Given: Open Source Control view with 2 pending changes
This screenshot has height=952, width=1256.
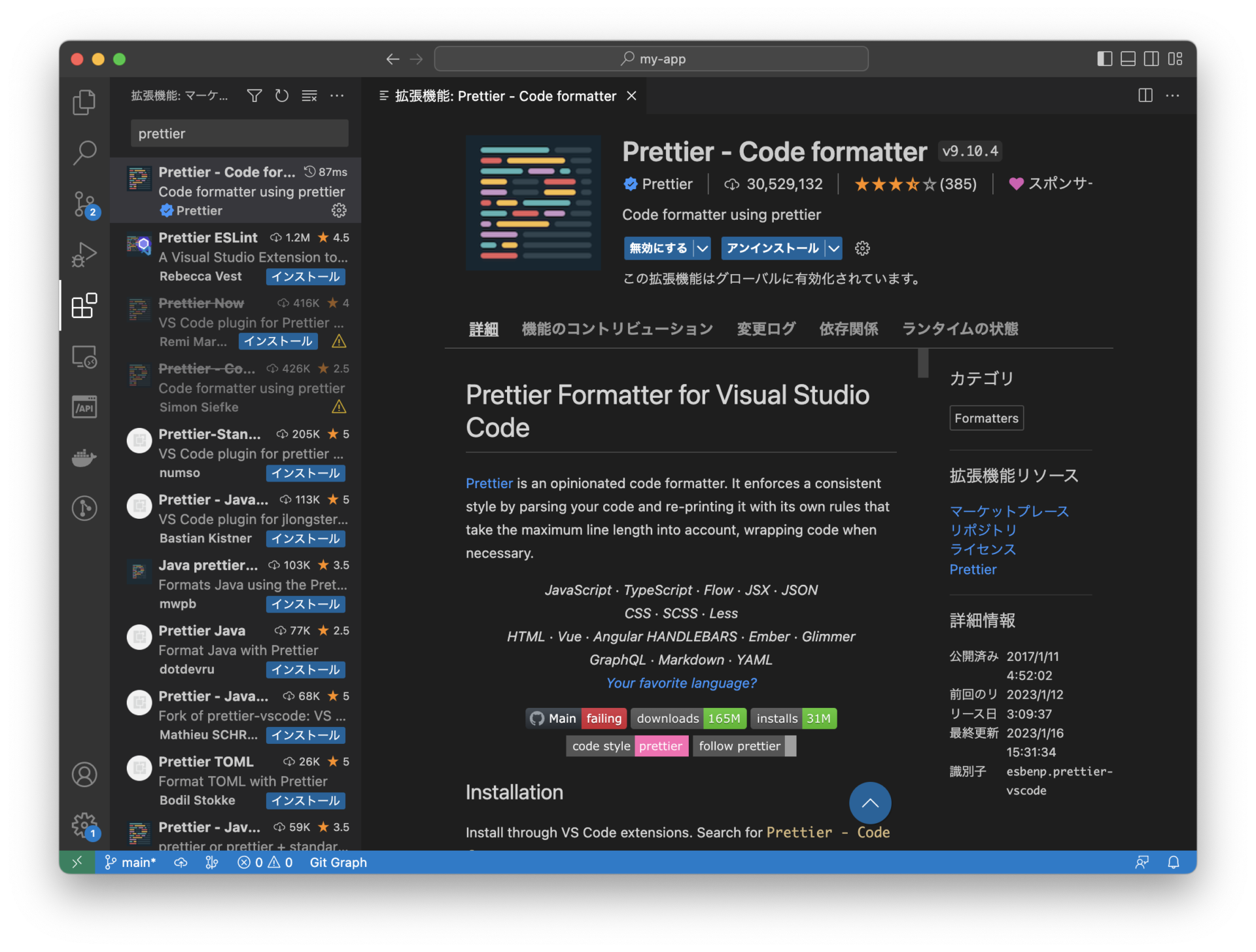Looking at the screenshot, I should [x=84, y=203].
